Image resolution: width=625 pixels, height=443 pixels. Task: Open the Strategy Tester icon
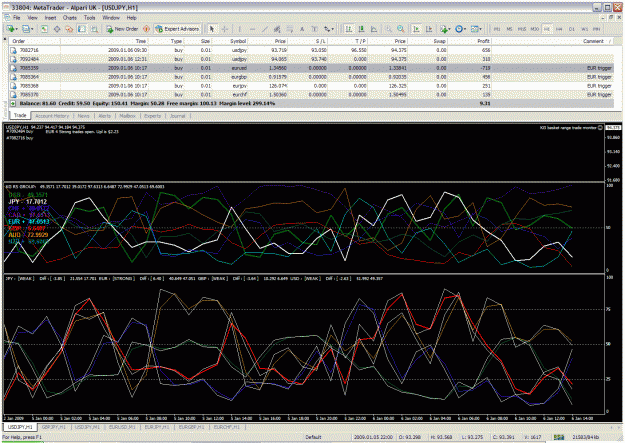pos(94,29)
